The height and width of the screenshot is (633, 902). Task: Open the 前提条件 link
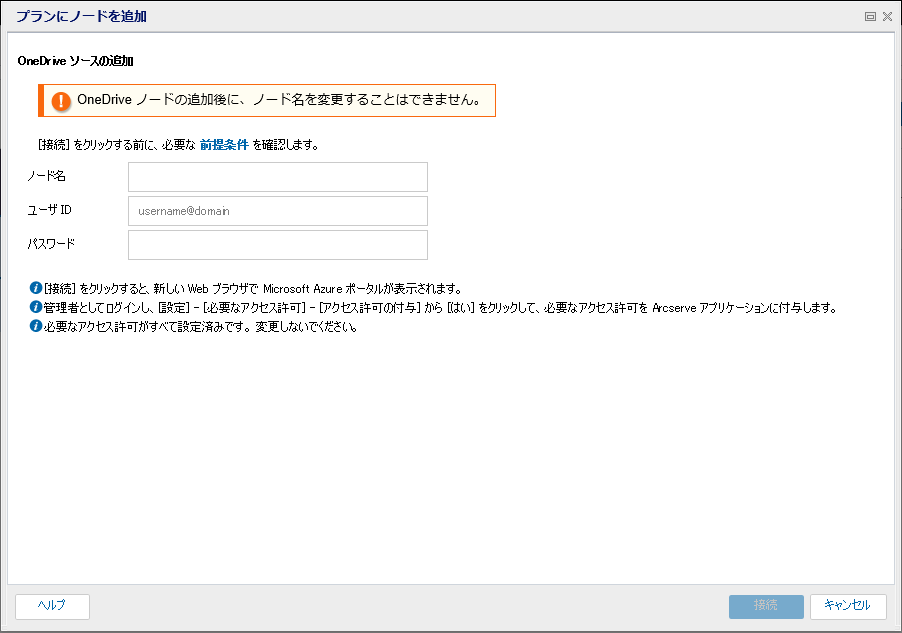point(224,145)
